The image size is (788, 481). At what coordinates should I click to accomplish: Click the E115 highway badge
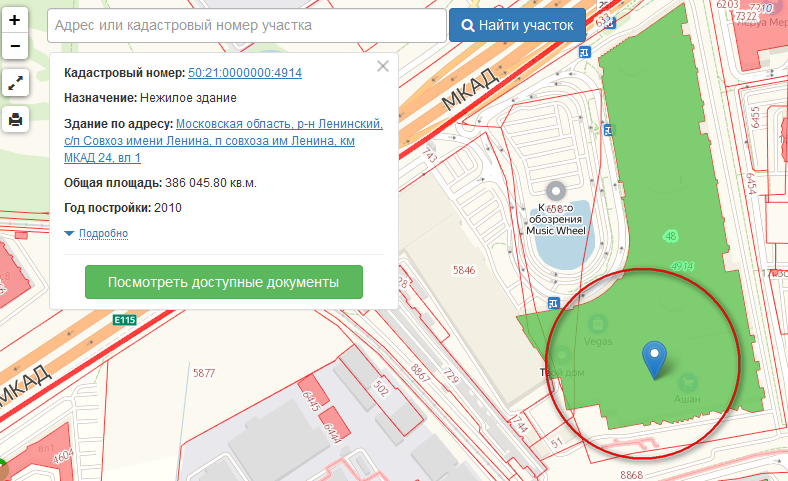(x=124, y=320)
